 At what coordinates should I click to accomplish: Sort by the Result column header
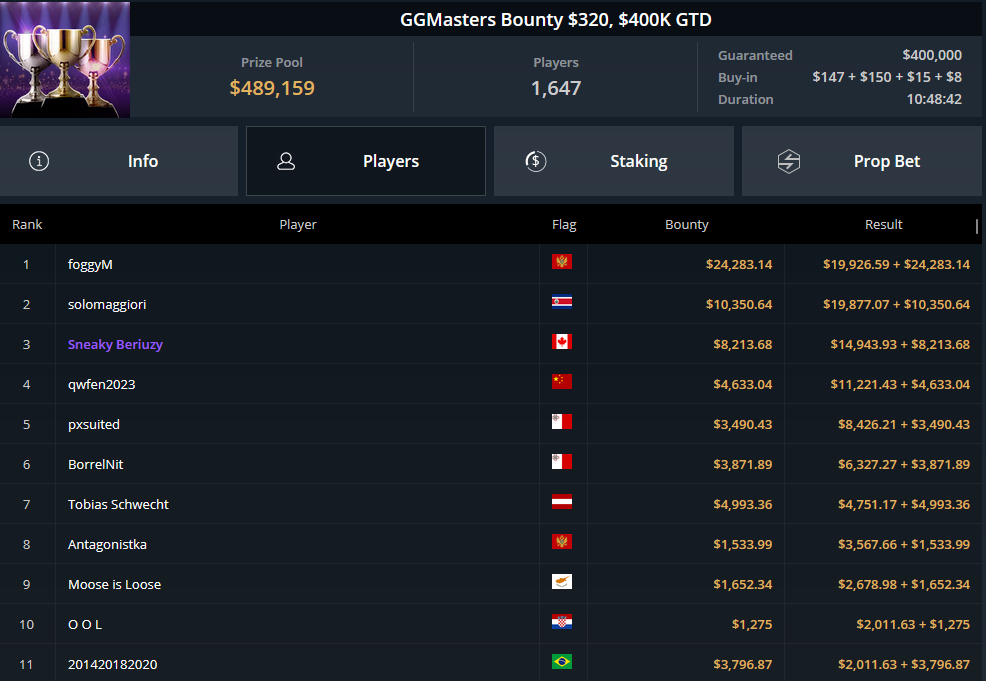pyautogui.click(x=884, y=224)
